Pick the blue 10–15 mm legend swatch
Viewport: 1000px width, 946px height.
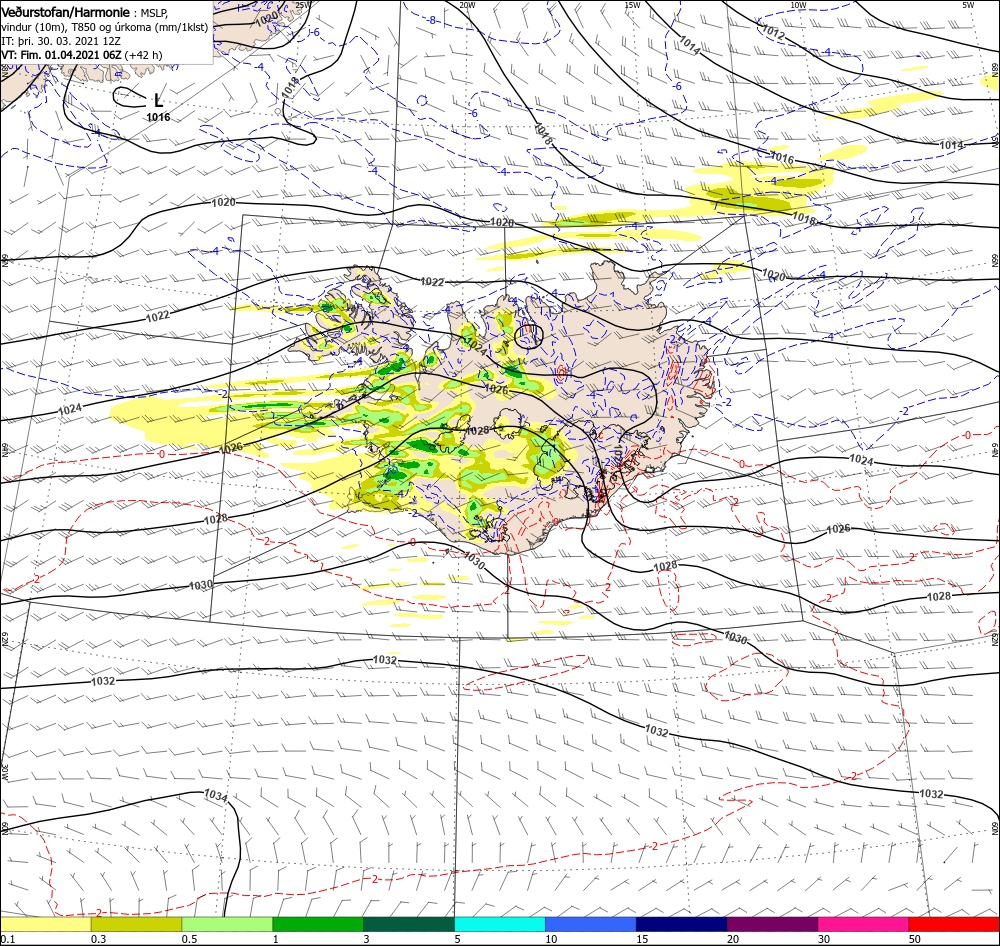click(x=591, y=925)
